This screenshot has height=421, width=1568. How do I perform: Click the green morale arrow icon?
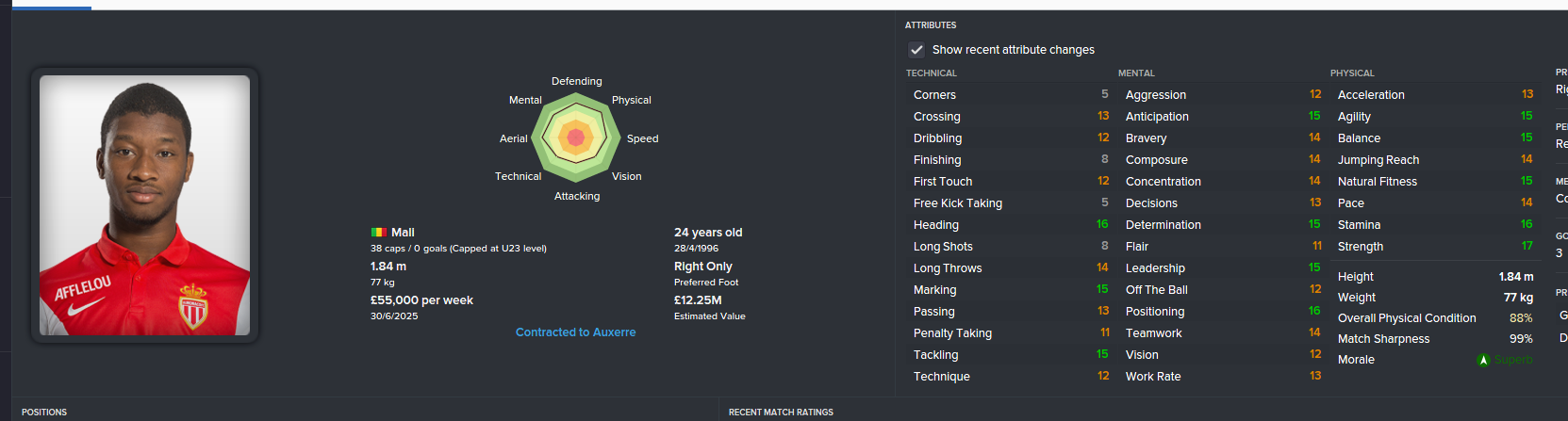click(x=1483, y=360)
